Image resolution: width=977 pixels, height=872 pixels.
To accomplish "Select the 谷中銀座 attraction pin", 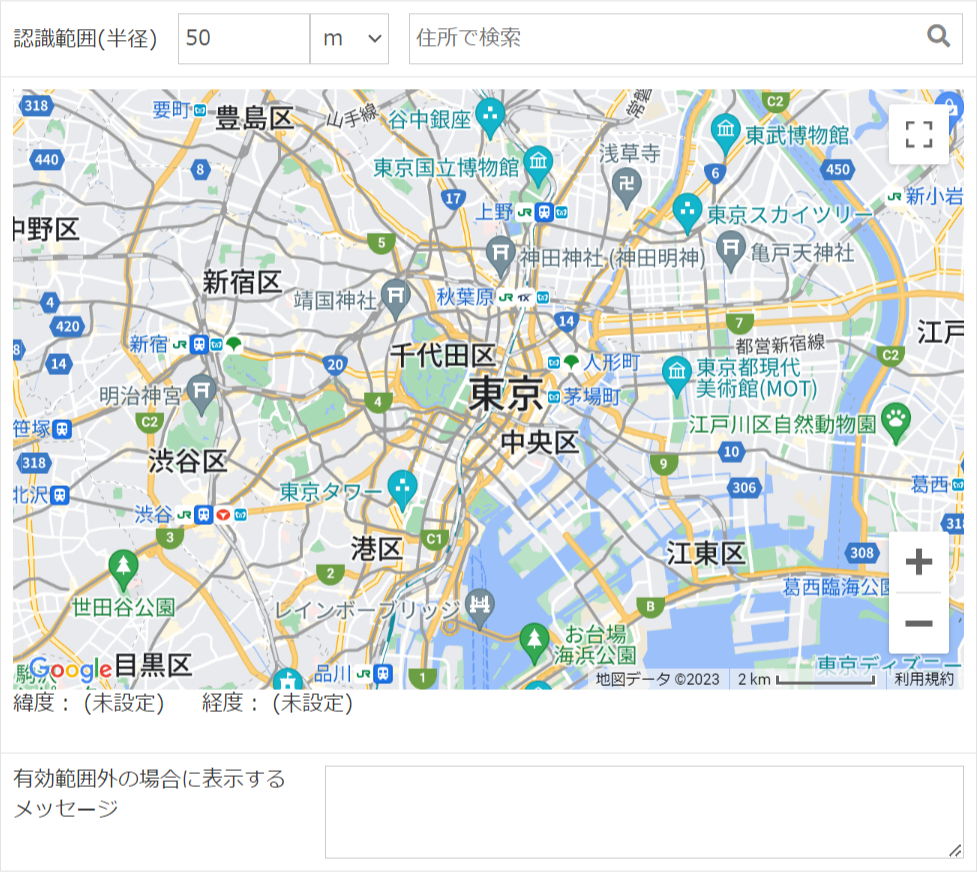I will point(490,118).
